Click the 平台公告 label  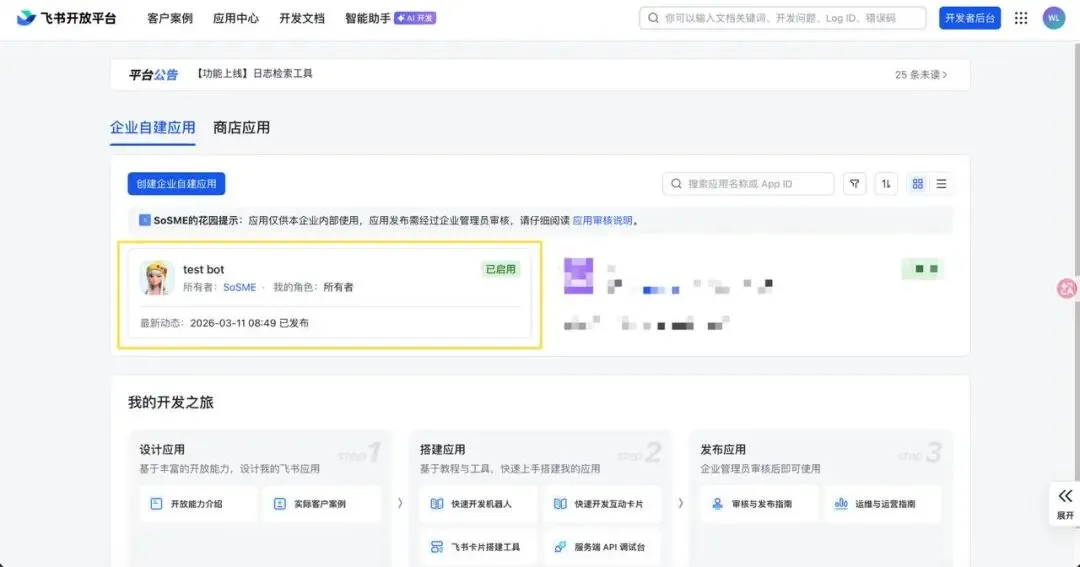pyautogui.click(x=153, y=74)
